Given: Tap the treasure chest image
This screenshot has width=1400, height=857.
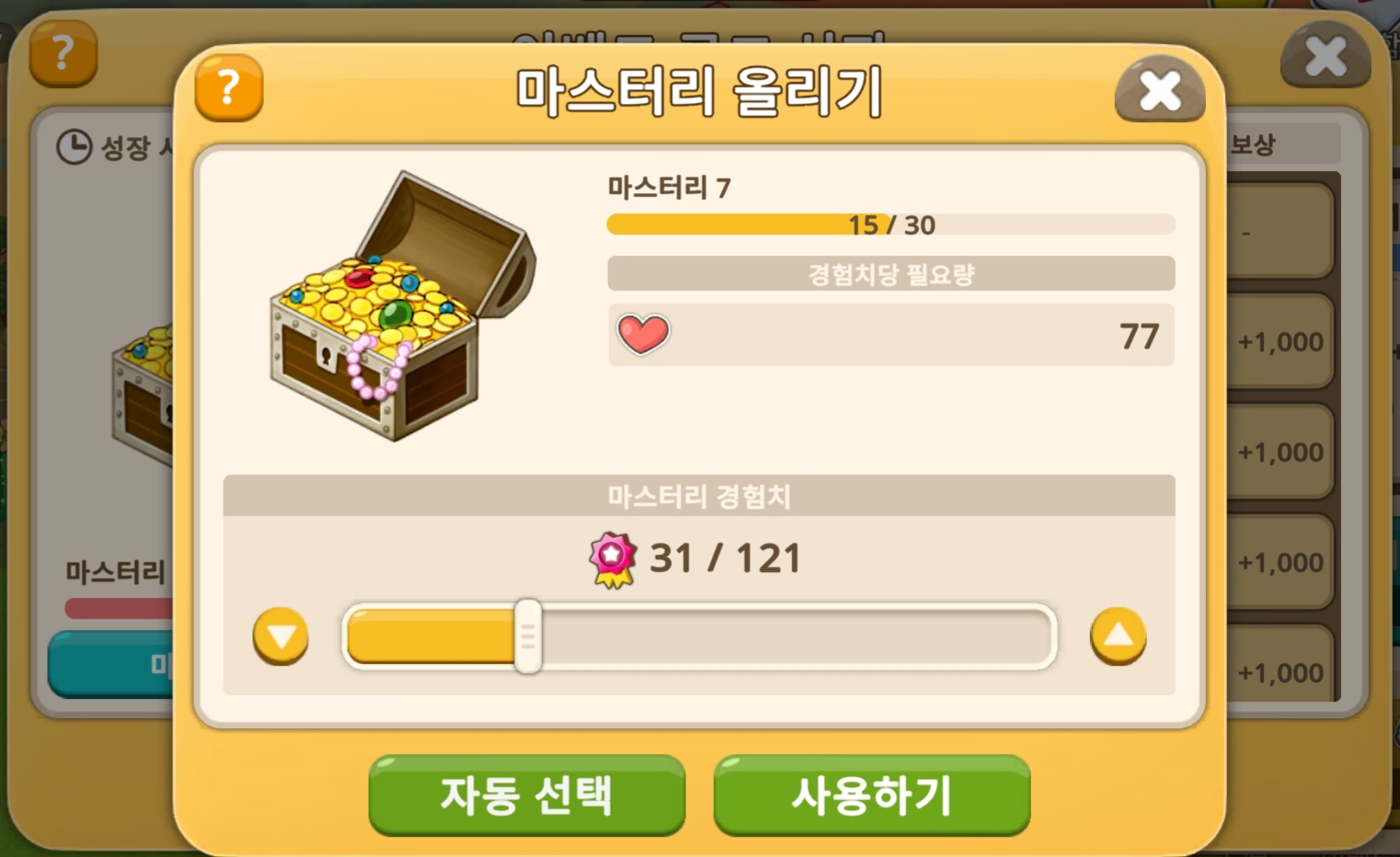Looking at the screenshot, I should (x=402, y=306).
